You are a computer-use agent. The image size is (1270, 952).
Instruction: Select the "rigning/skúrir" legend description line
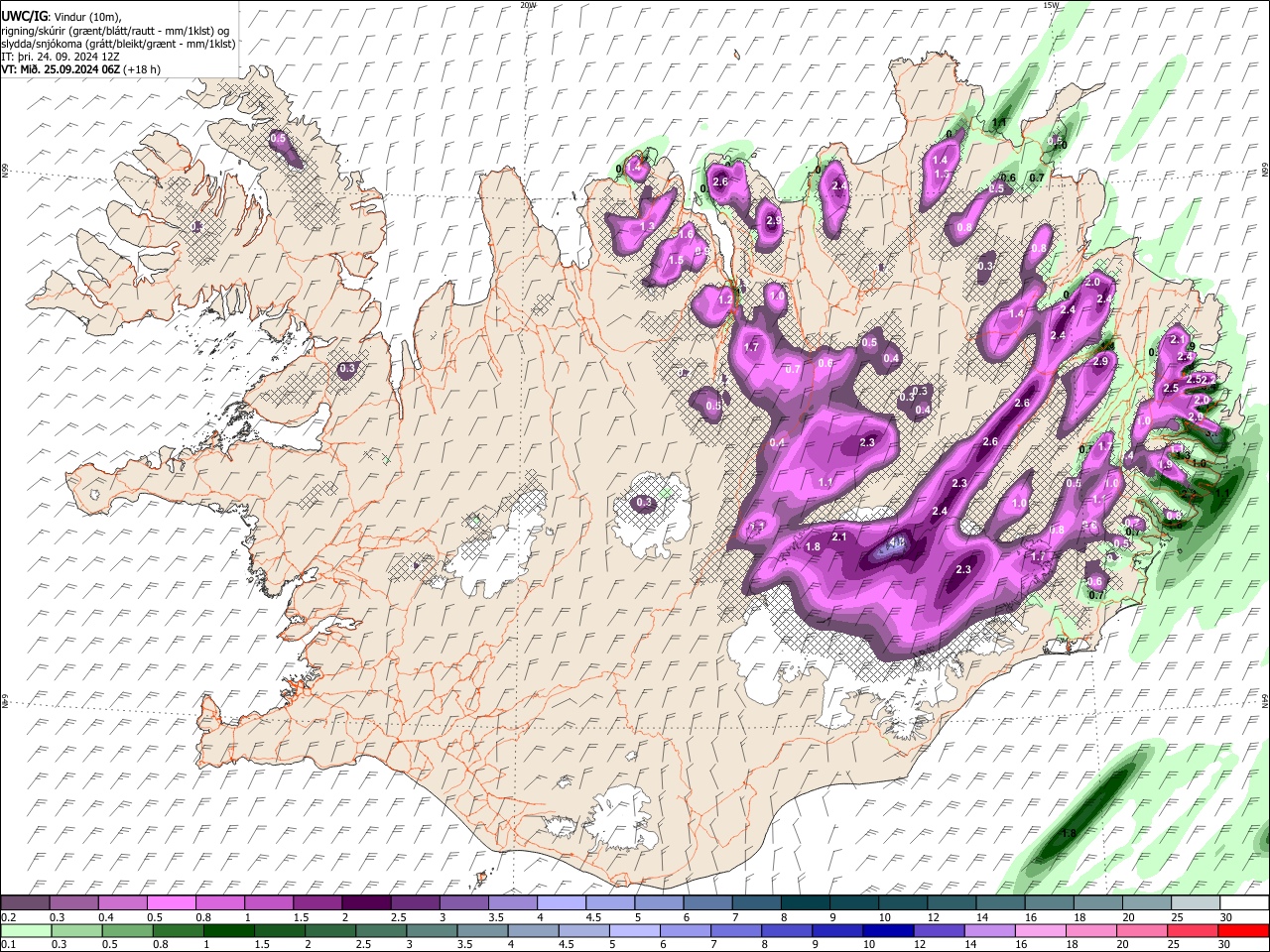click(x=115, y=31)
